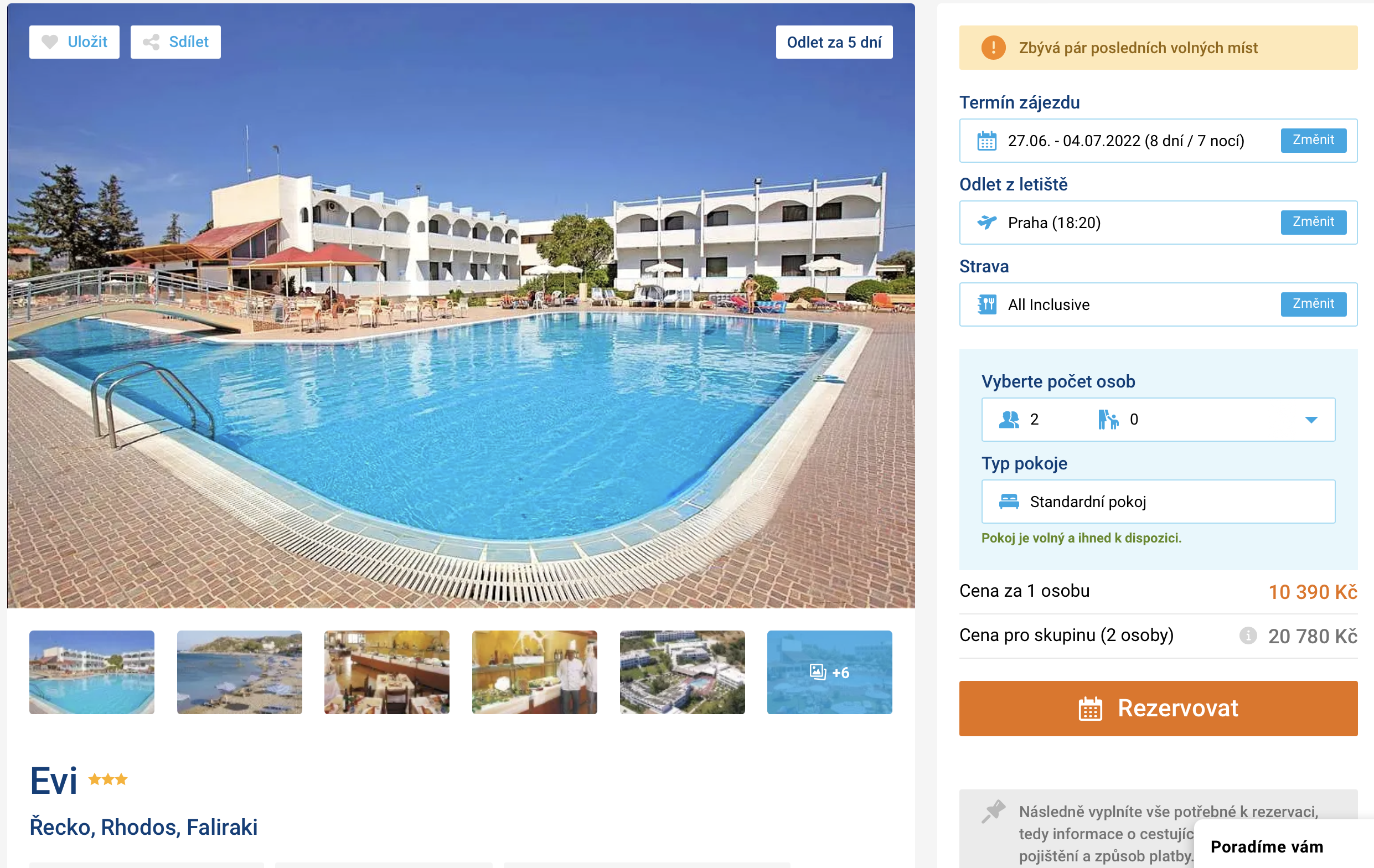Click the share icon next to Sdílet

(151, 42)
